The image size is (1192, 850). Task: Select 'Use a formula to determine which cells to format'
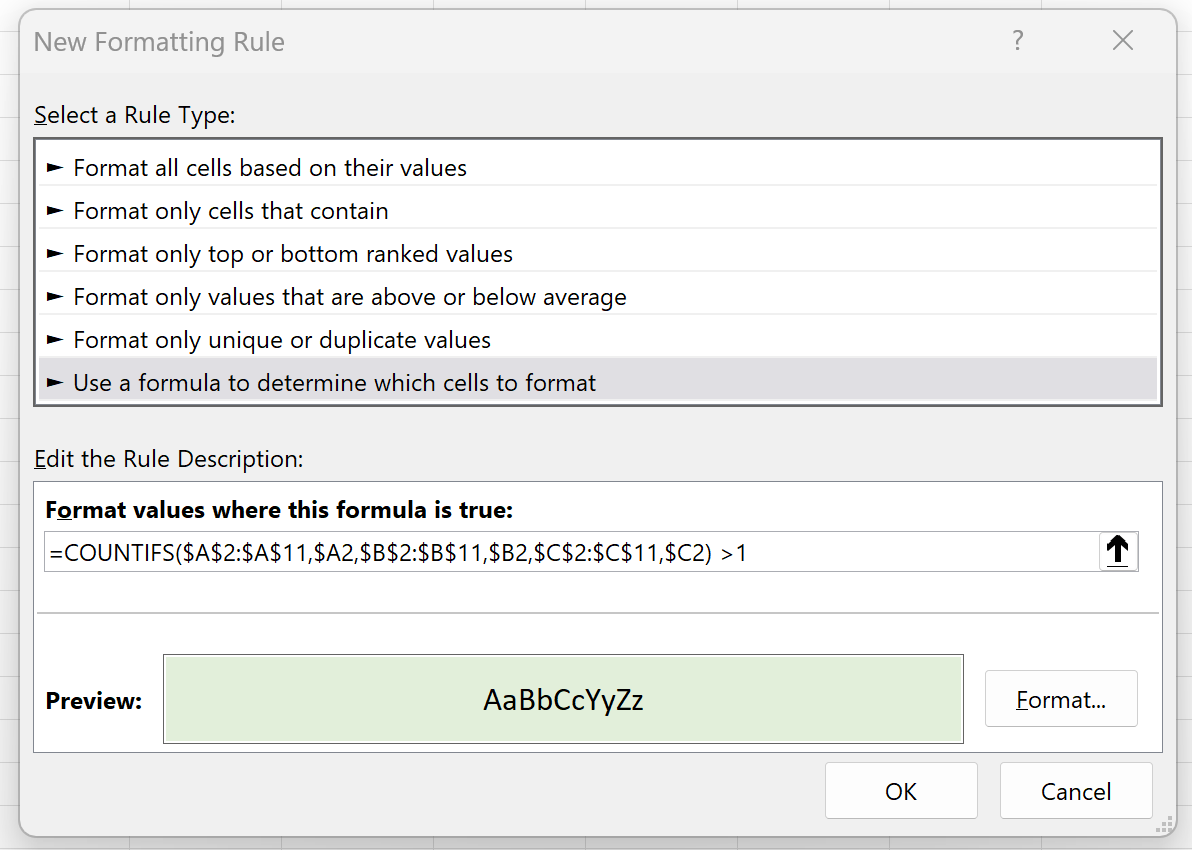(x=598, y=382)
